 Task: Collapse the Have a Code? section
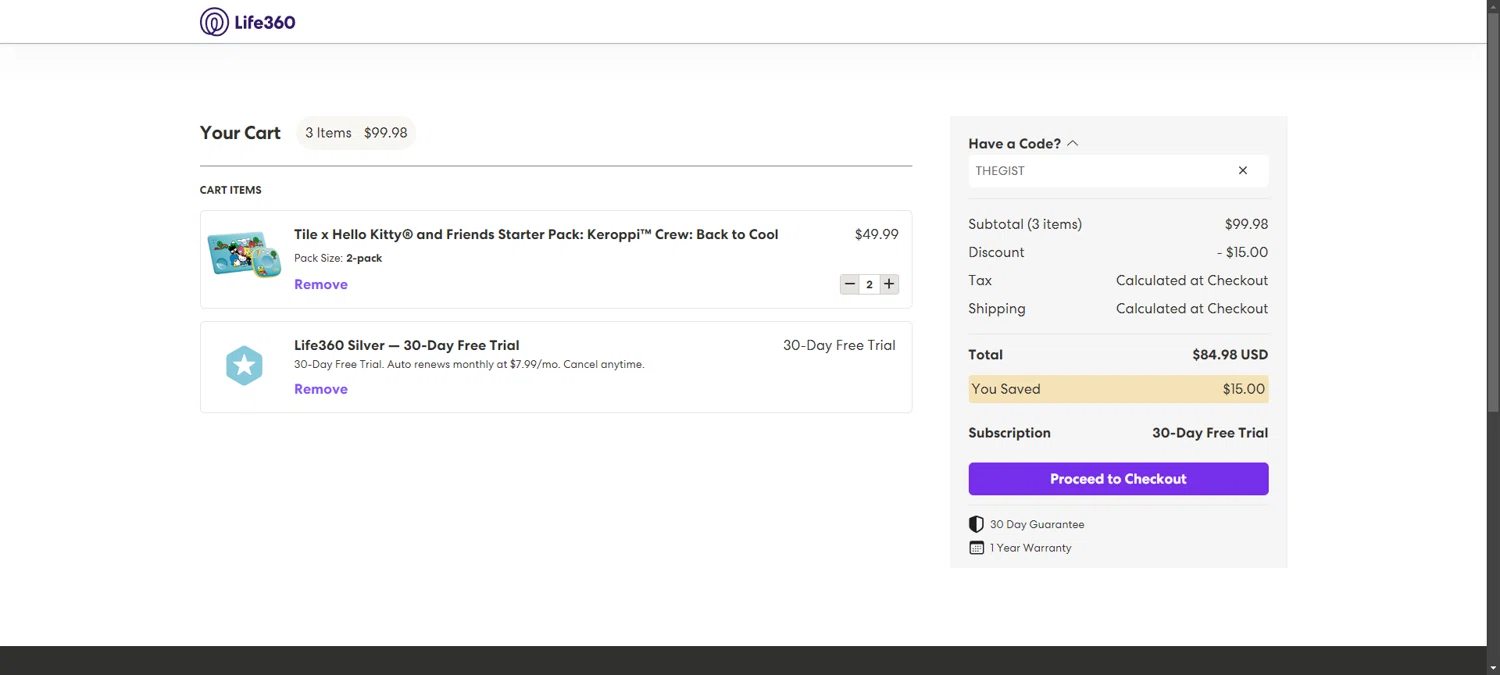[1073, 144]
